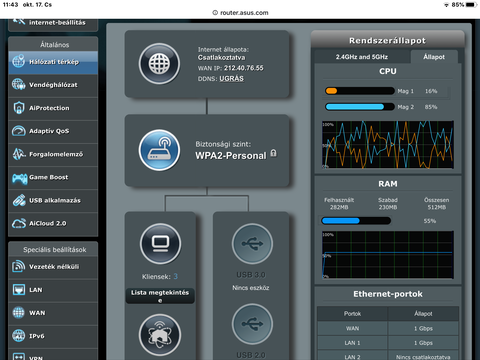
Task: Click the USB alkalmazás label
Action: (x=55, y=200)
